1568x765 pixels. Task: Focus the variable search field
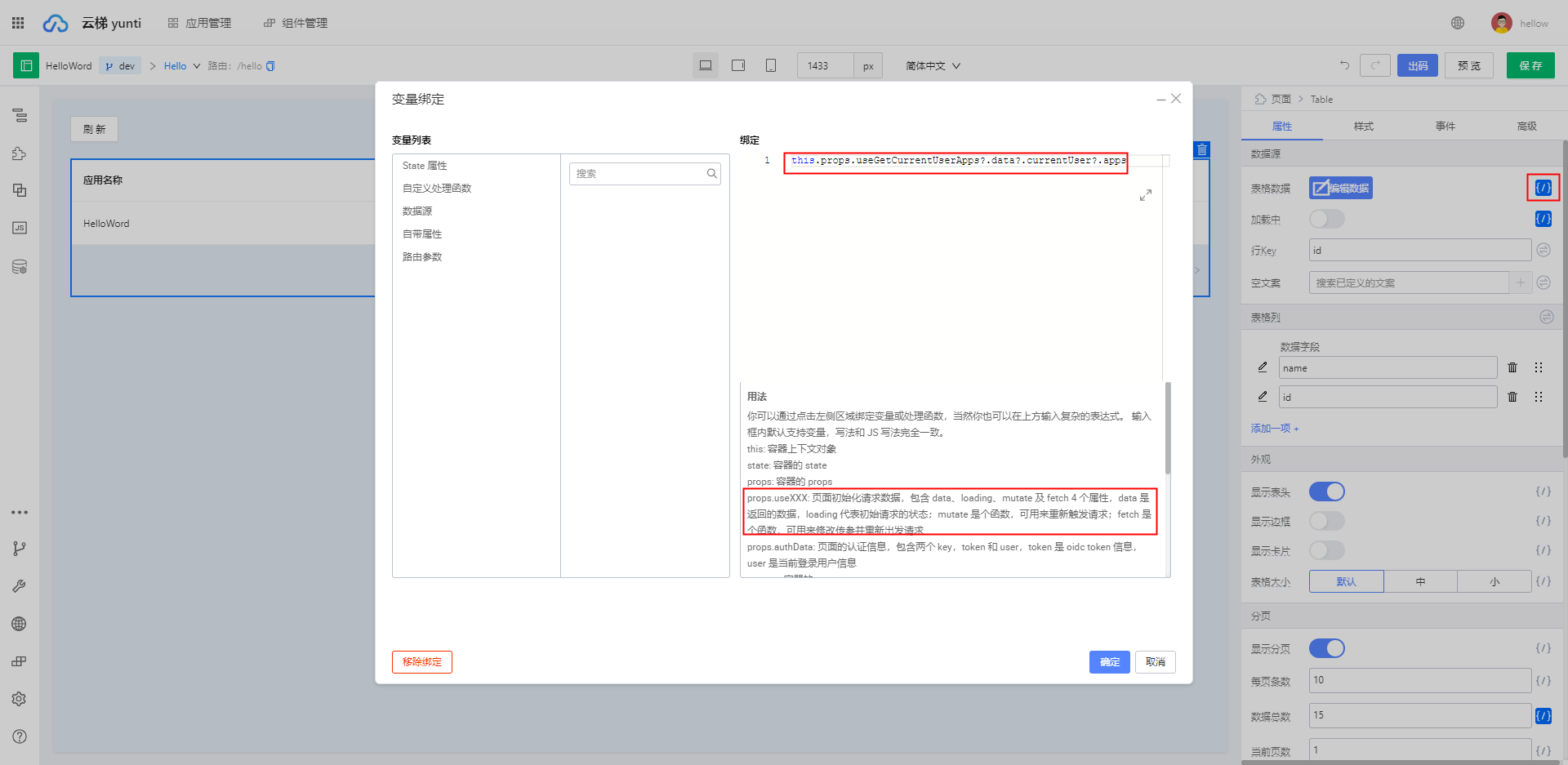point(645,174)
